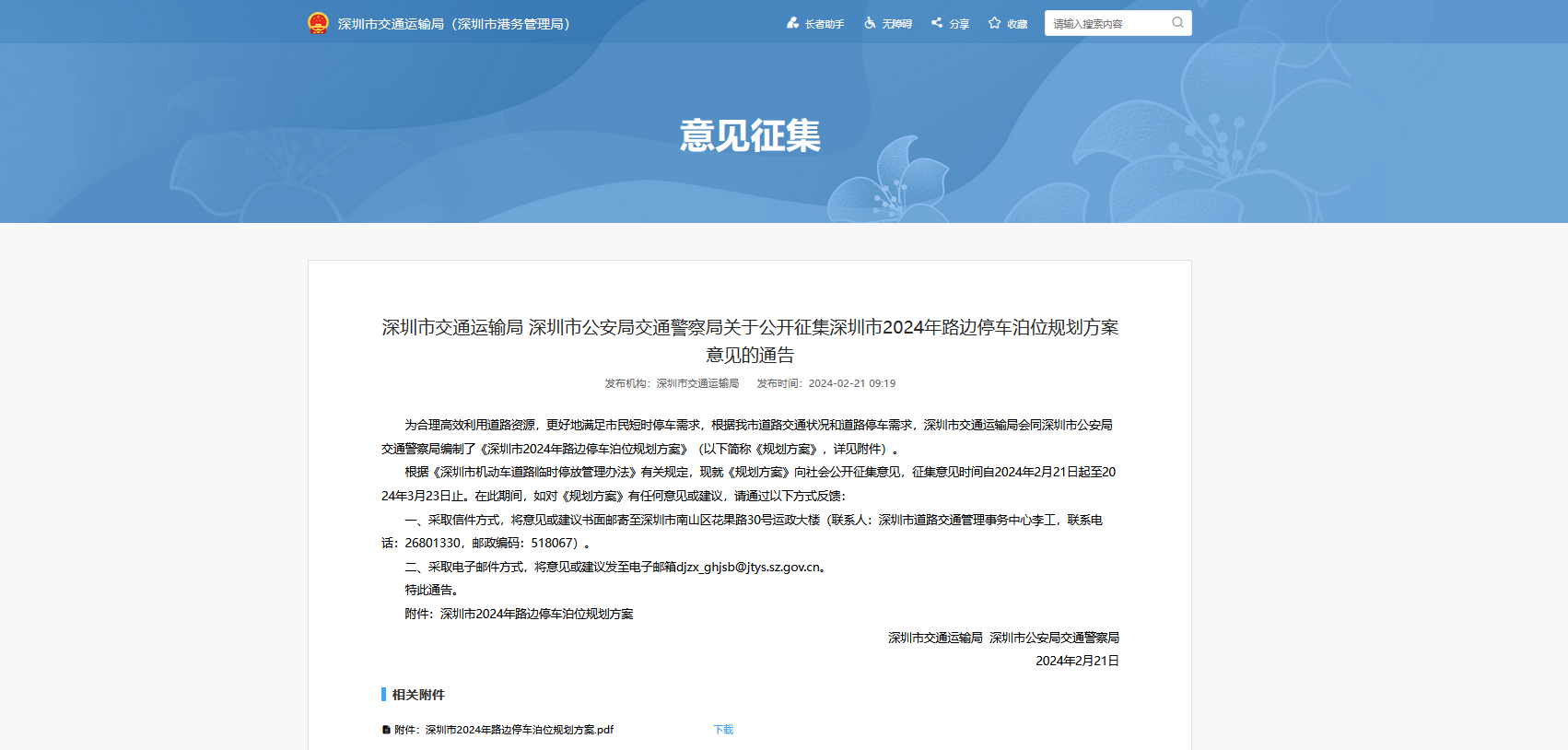The width and height of the screenshot is (1568, 750).
Task: Open attachment 深圳市2024年路边停车泊位规划方案.pdf
Action: click(504, 730)
